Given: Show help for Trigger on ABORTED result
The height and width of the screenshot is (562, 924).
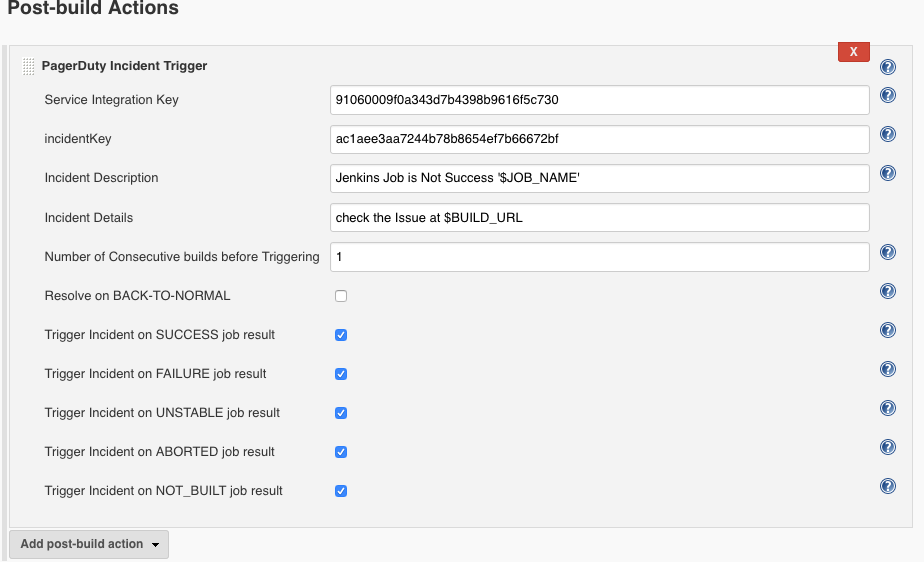Looking at the screenshot, I should [887, 447].
